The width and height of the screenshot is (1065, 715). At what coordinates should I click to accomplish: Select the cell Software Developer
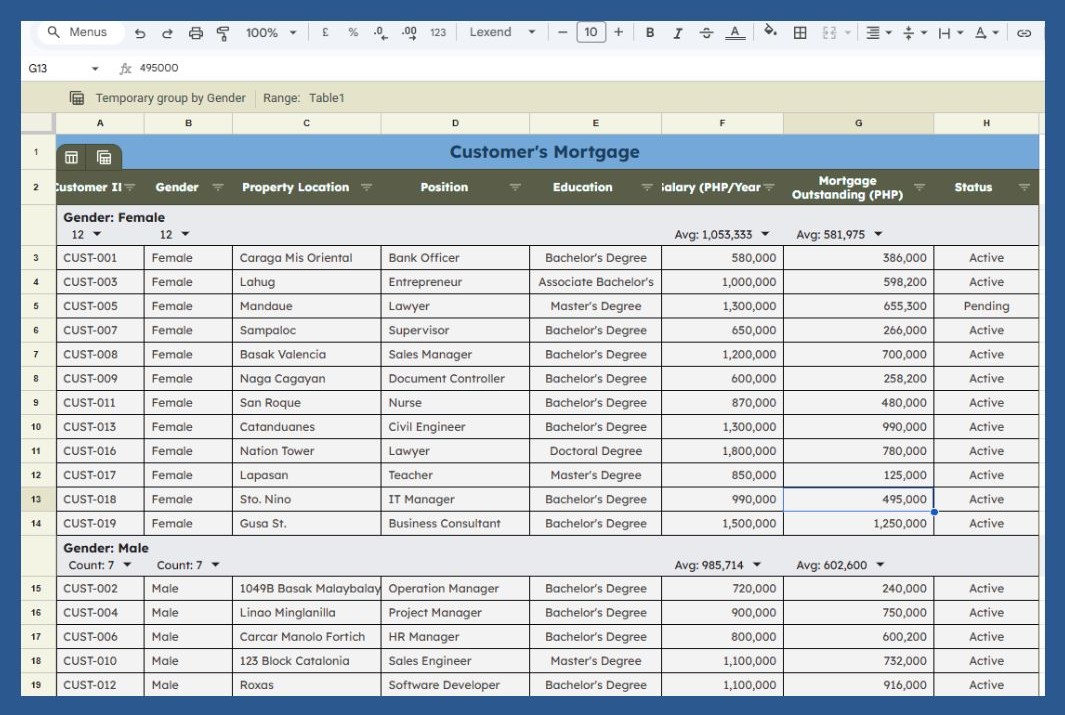[x=455, y=685]
